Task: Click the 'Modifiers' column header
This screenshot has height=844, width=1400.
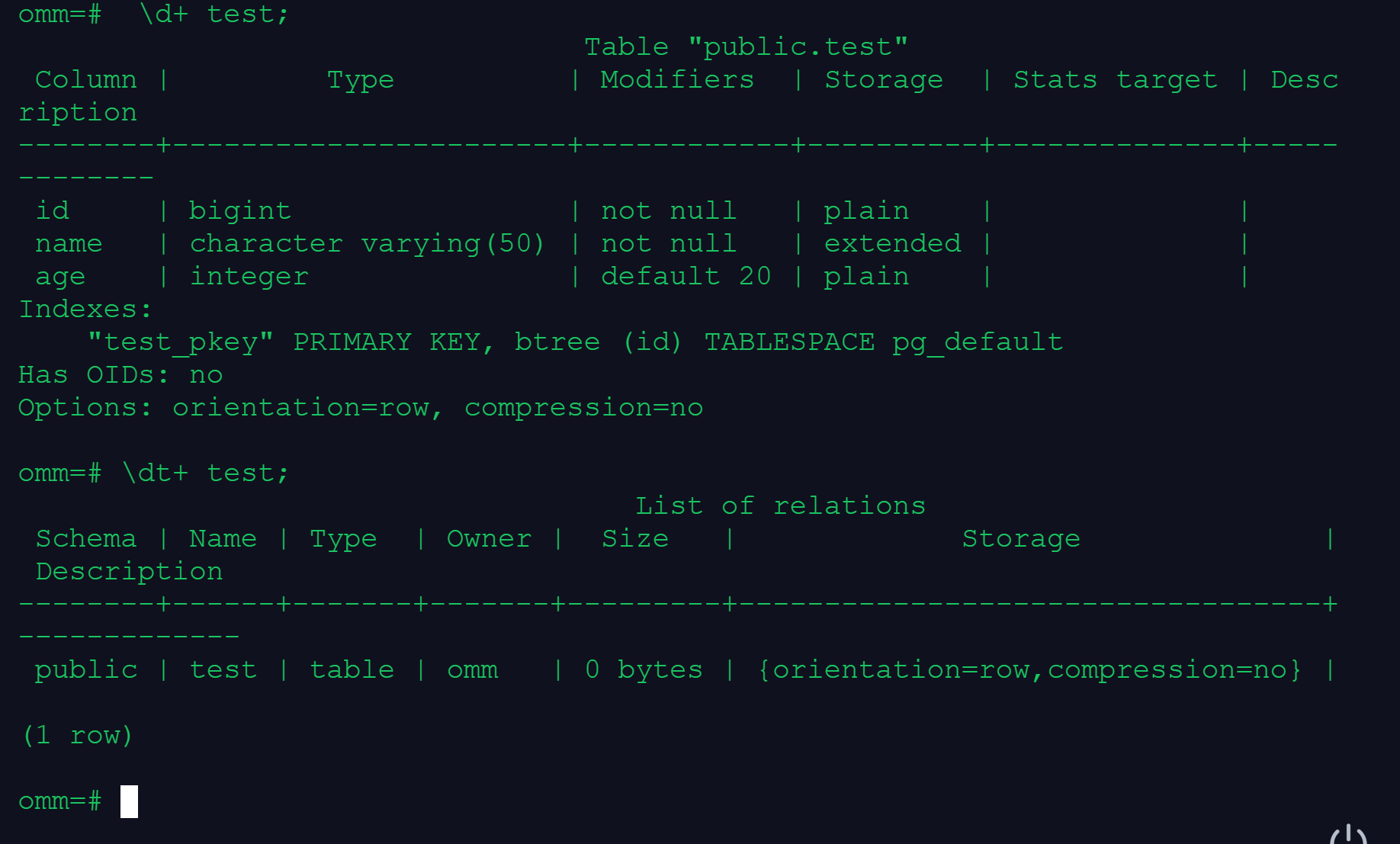Action: pyautogui.click(x=677, y=80)
